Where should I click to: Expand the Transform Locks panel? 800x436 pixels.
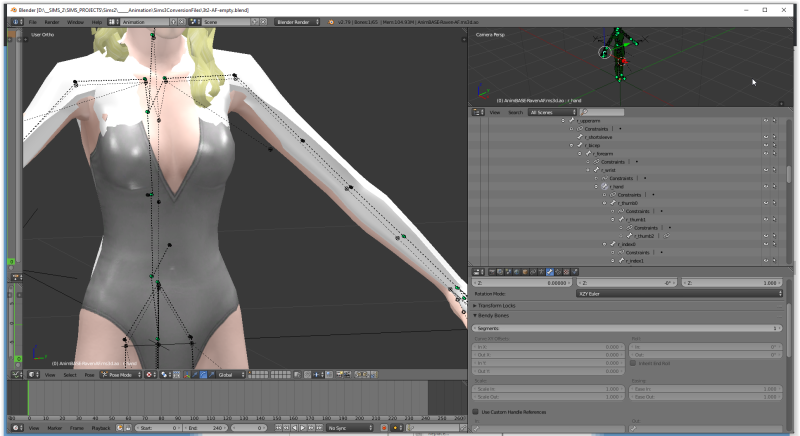pyautogui.click(x=497, y=305)
